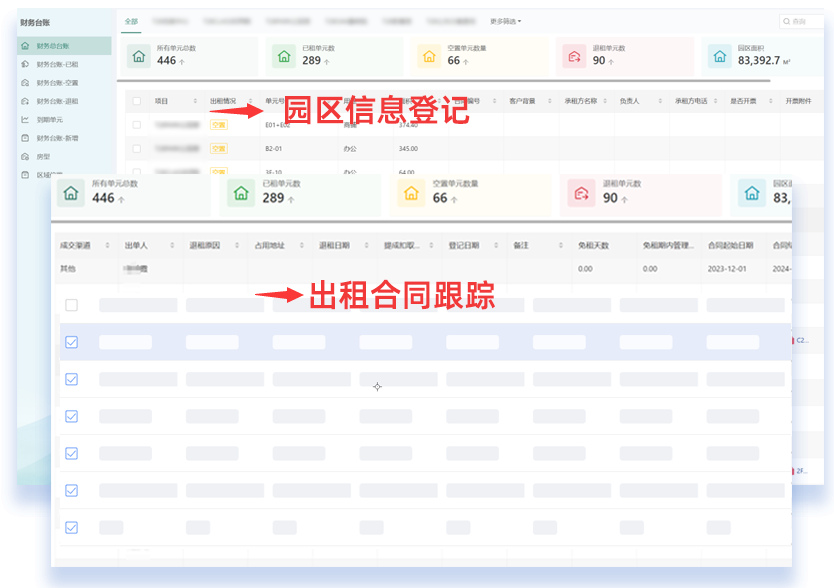Sort by the 客户背景 column arrows
This screenshot has height=588, width=834.
point(549,101)
